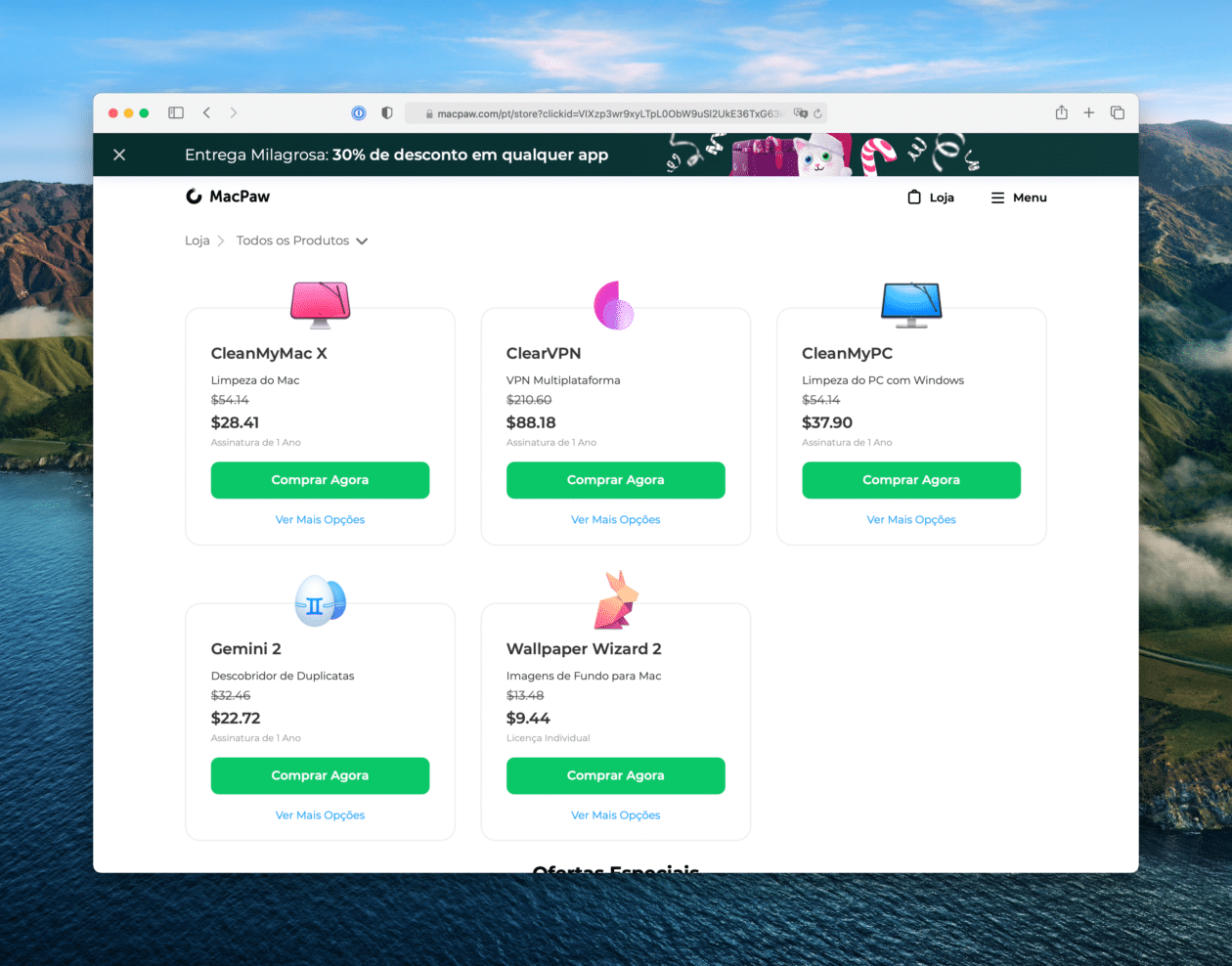Open the Loja shopping bag icon
The height and width of the screenshot is (966, 1232).
point(915,197)
